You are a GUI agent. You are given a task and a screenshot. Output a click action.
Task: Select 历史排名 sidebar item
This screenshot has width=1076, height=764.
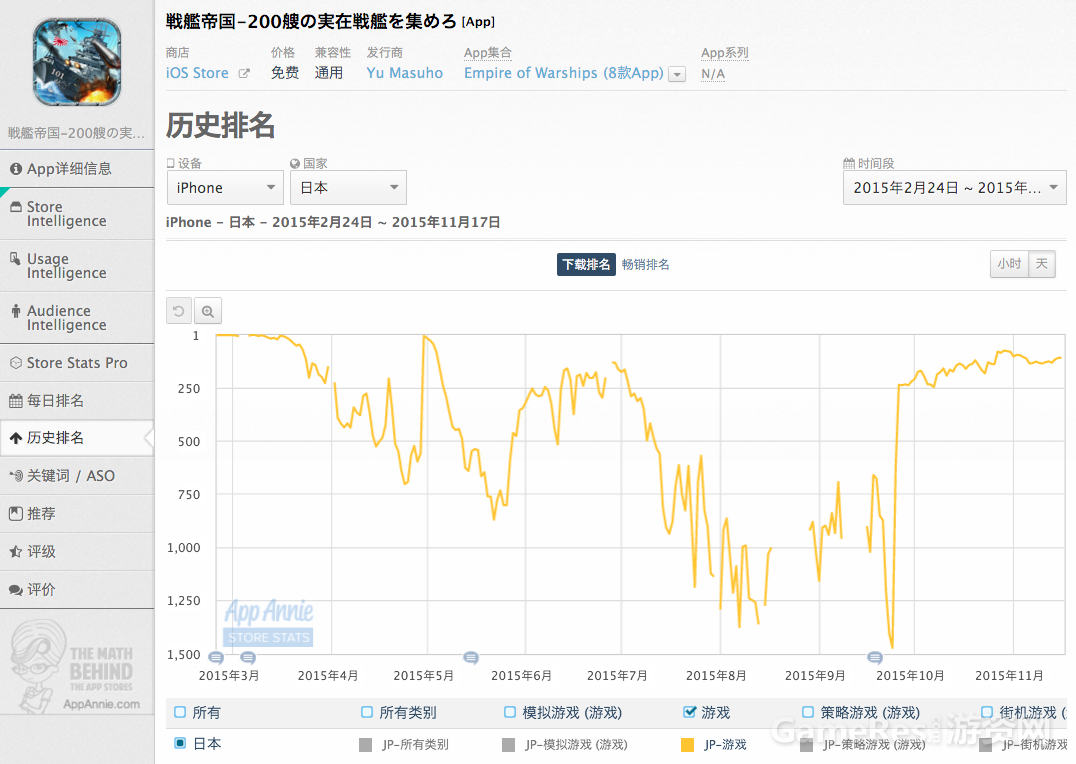point(77,438)
